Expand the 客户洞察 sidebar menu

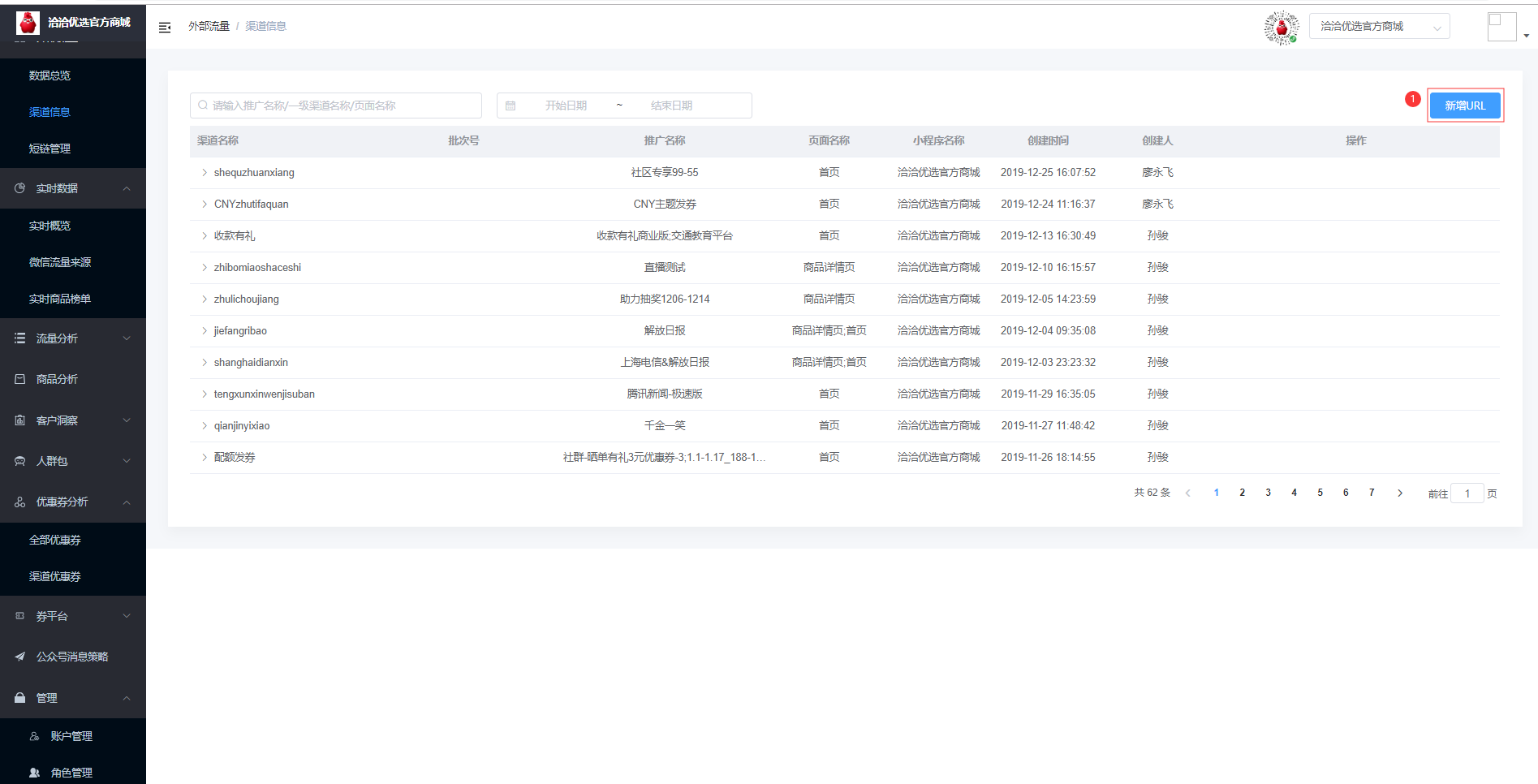pyautogui.click(x=73, y=420)
